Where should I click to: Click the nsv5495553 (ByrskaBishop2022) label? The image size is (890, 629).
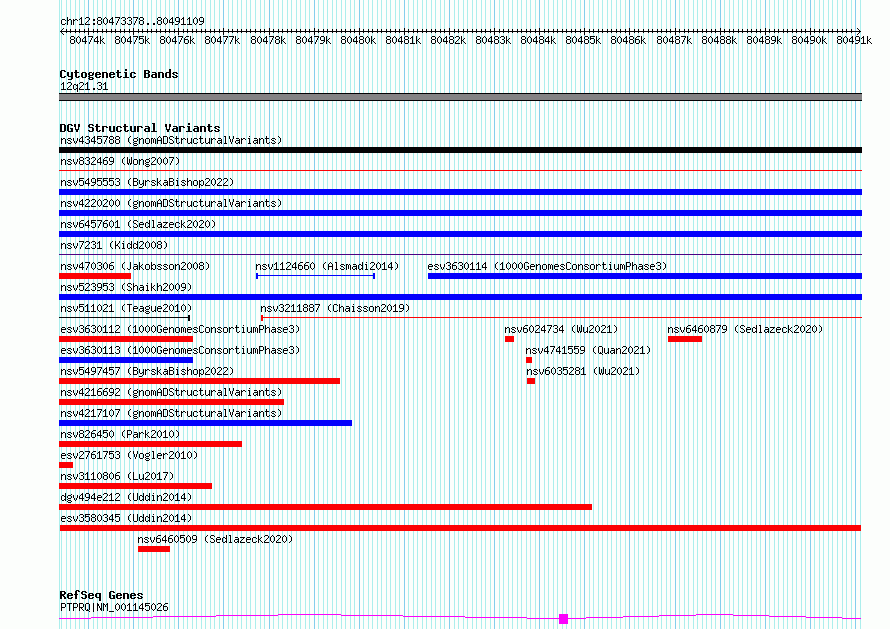[147, 182]
